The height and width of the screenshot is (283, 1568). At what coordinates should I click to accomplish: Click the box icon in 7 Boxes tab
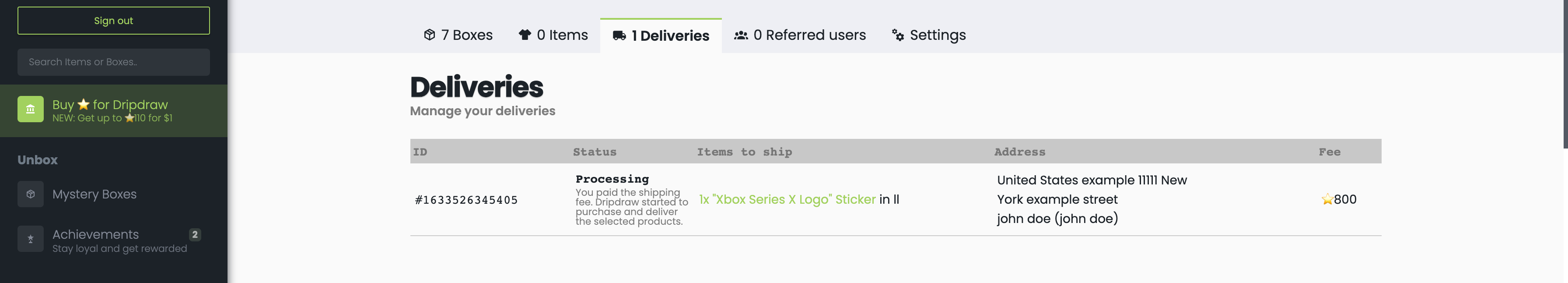[430, 35]
